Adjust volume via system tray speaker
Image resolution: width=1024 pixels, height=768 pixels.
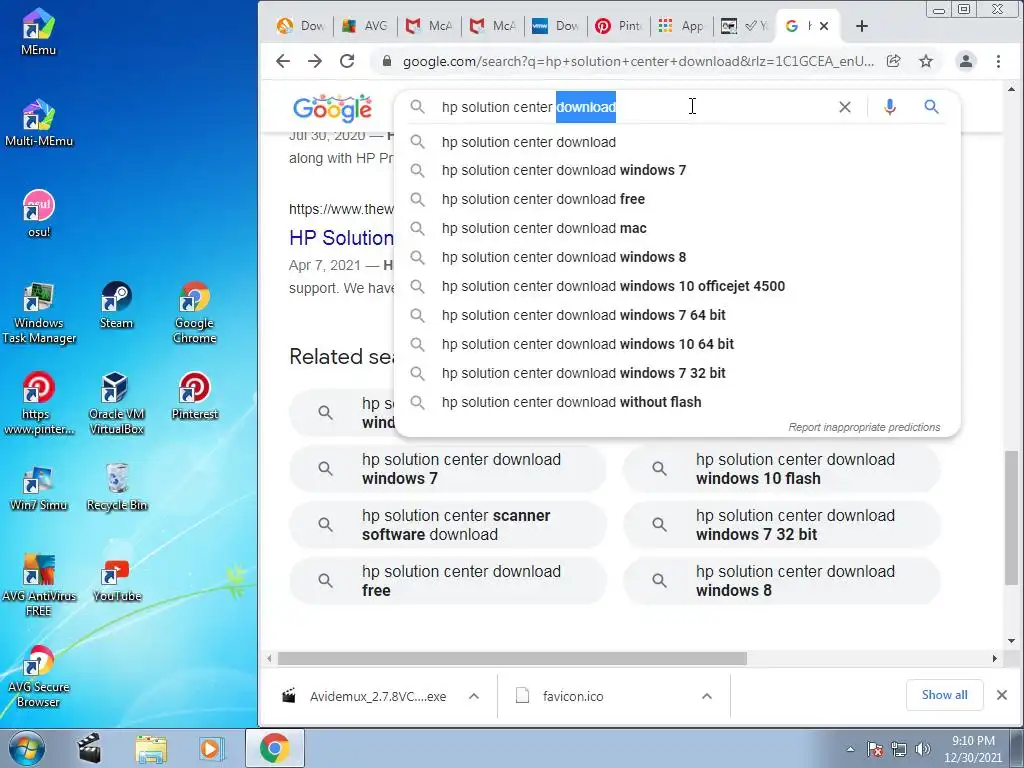[x=923, y=749]
